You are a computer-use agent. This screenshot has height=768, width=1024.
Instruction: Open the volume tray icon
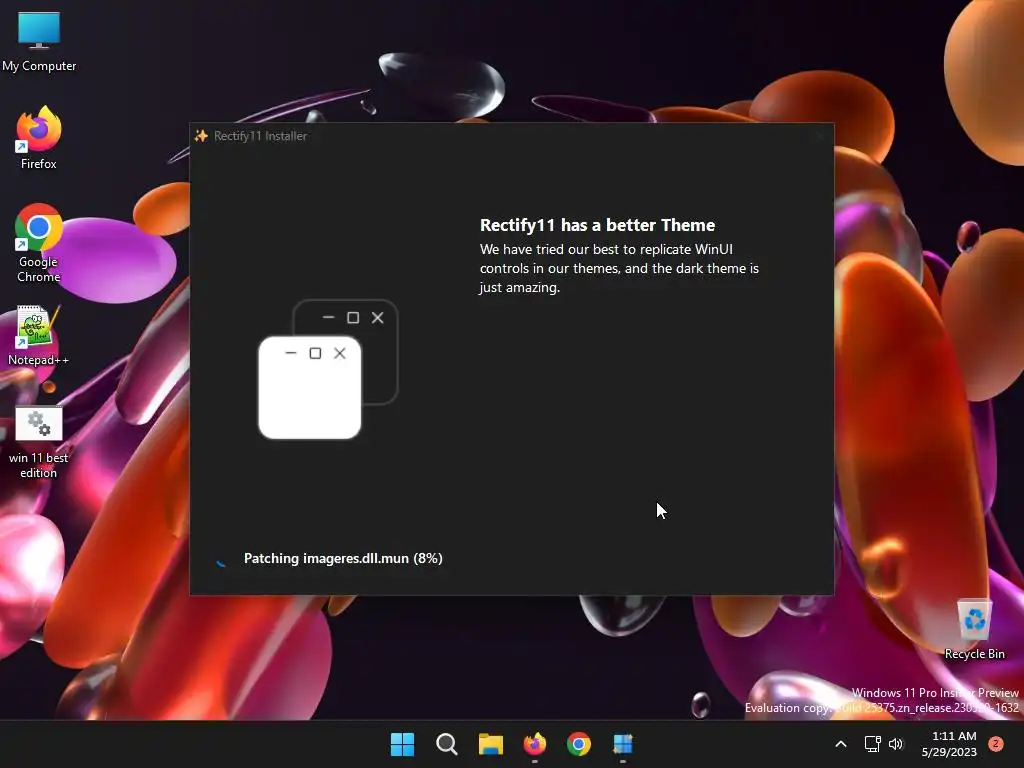point(896,744)
